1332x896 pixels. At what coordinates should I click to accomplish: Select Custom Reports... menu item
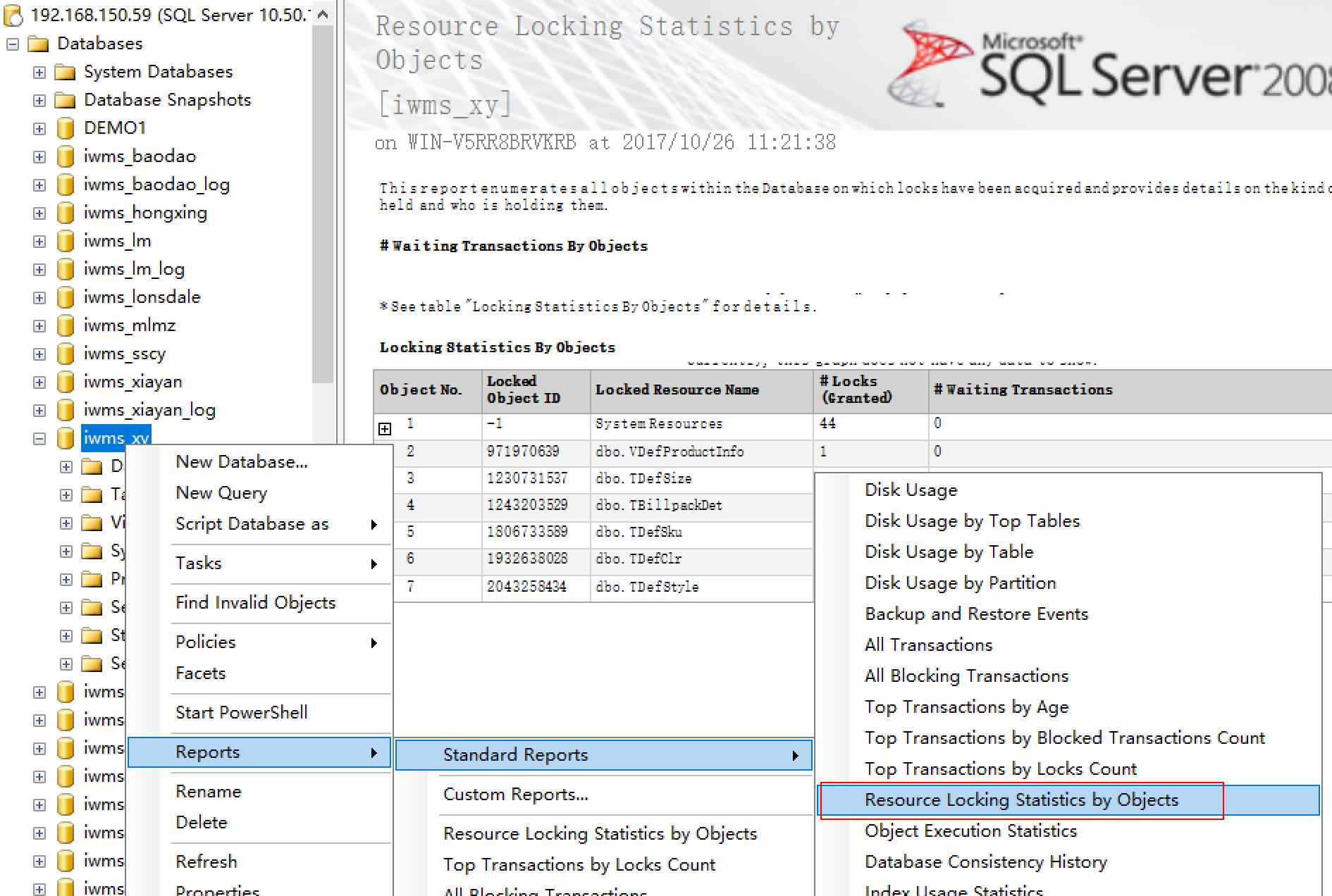tap(604, 795)
